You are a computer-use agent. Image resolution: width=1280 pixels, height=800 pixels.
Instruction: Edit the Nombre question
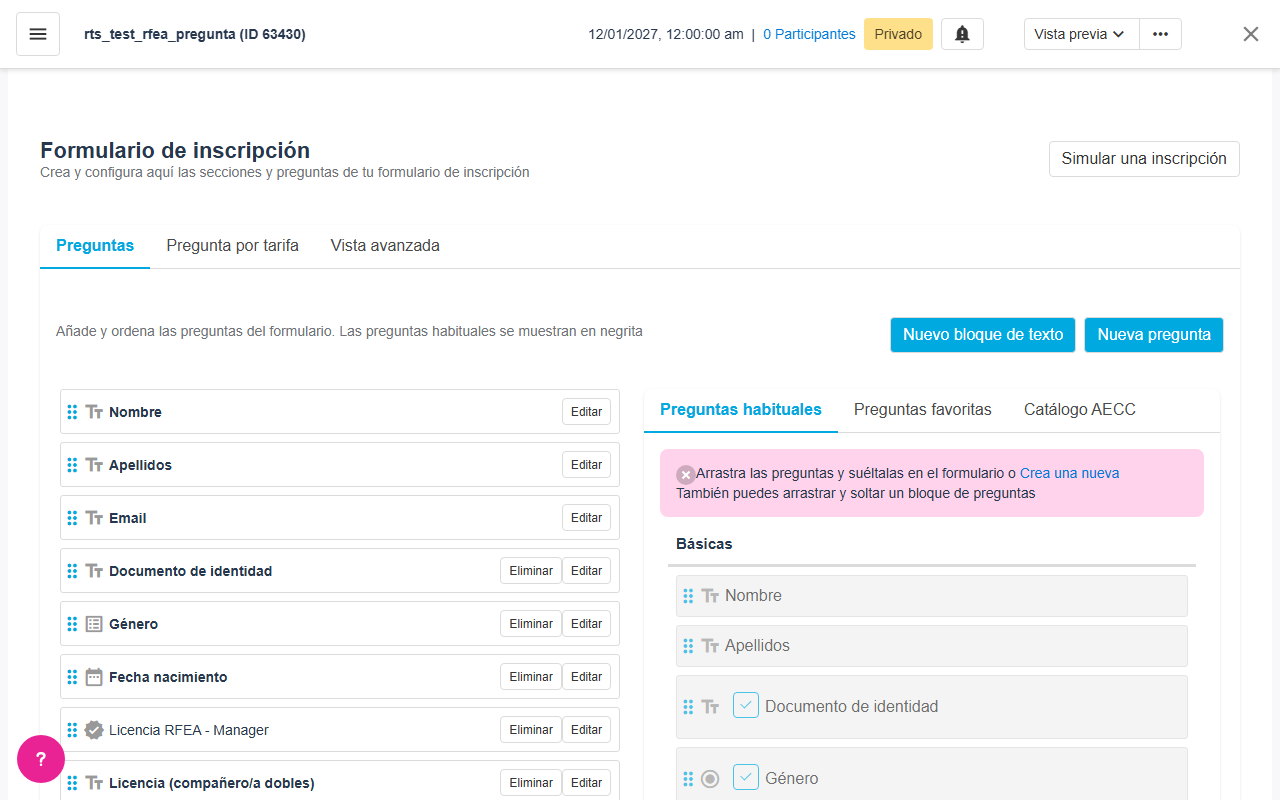pos(586,412)
